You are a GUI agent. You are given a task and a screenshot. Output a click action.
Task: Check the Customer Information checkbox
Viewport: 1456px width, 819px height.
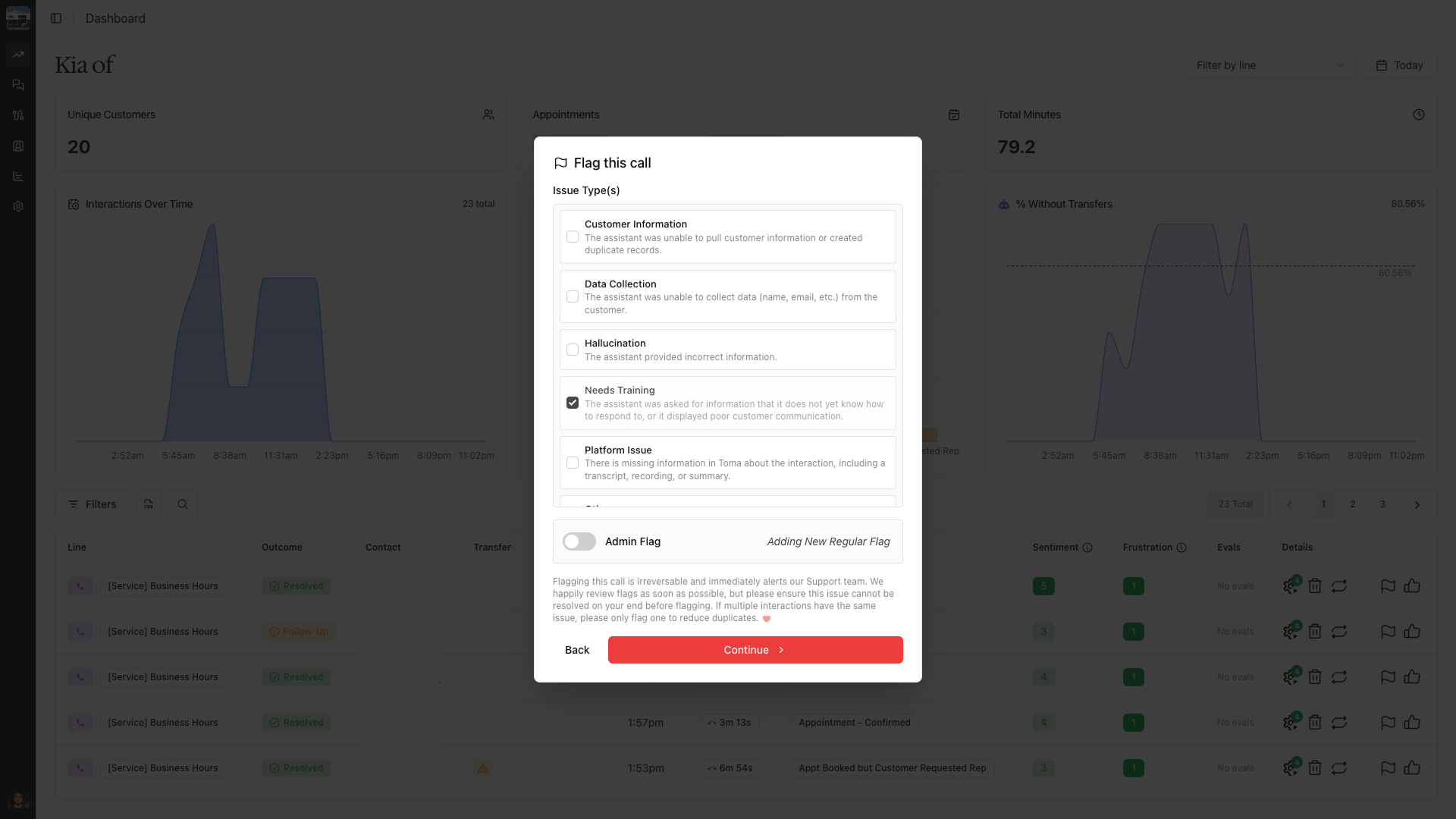tap(573, 237)
